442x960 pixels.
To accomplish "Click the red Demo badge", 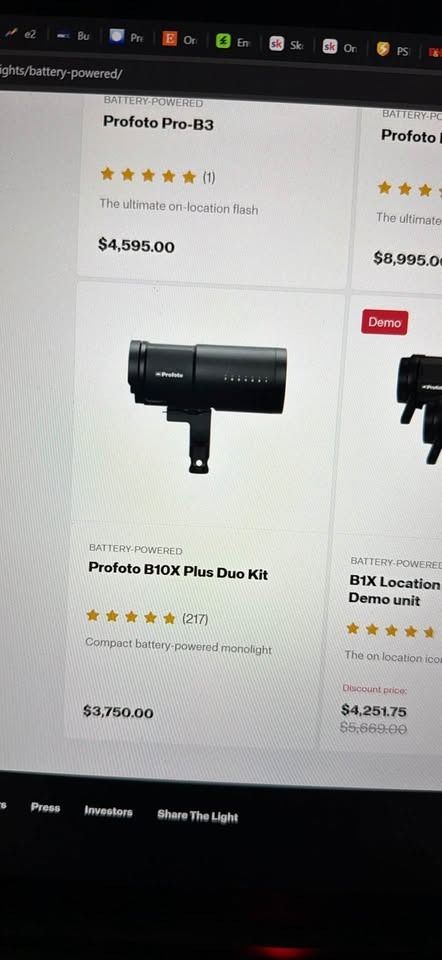I will 384,322.
